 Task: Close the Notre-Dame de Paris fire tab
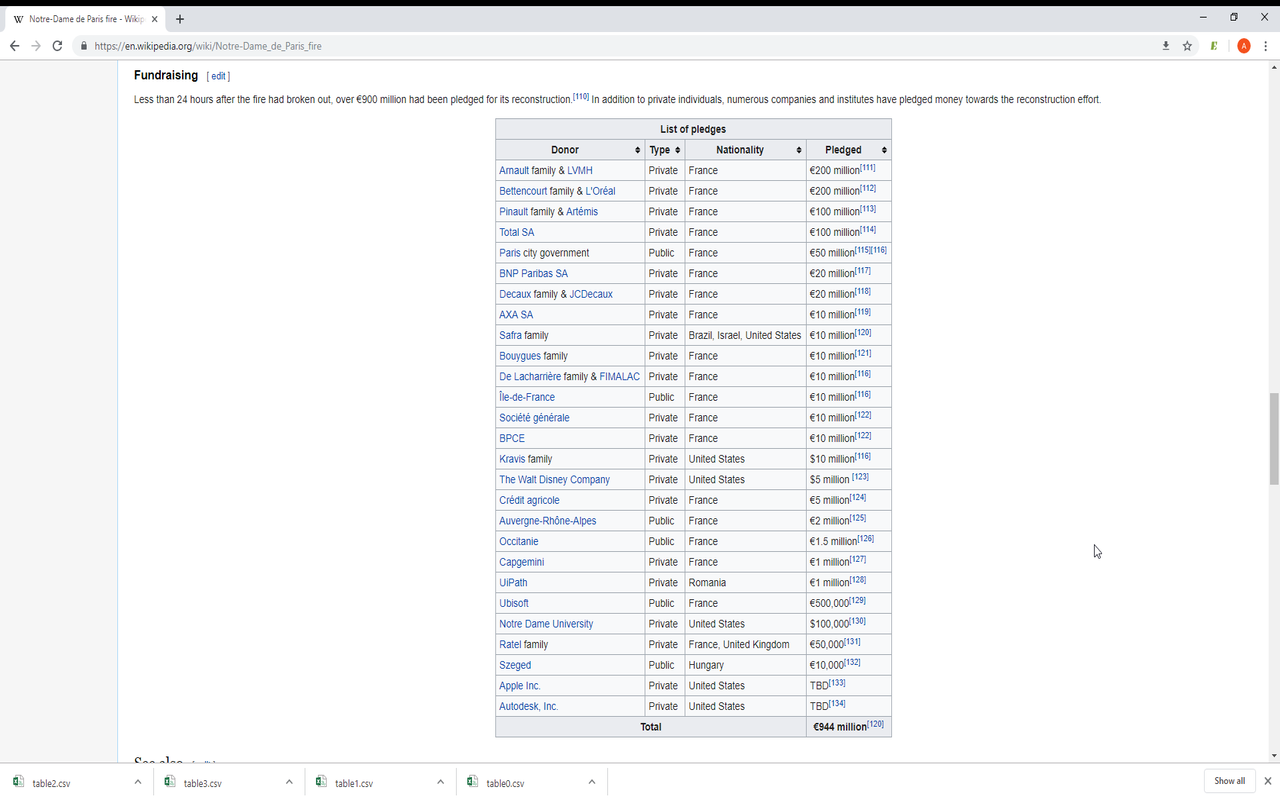155,19
